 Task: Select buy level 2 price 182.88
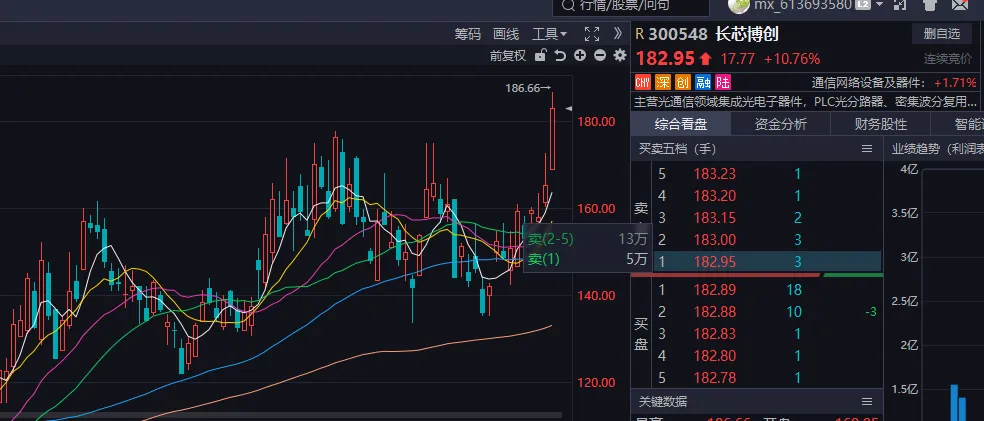[x=714, y=312]
